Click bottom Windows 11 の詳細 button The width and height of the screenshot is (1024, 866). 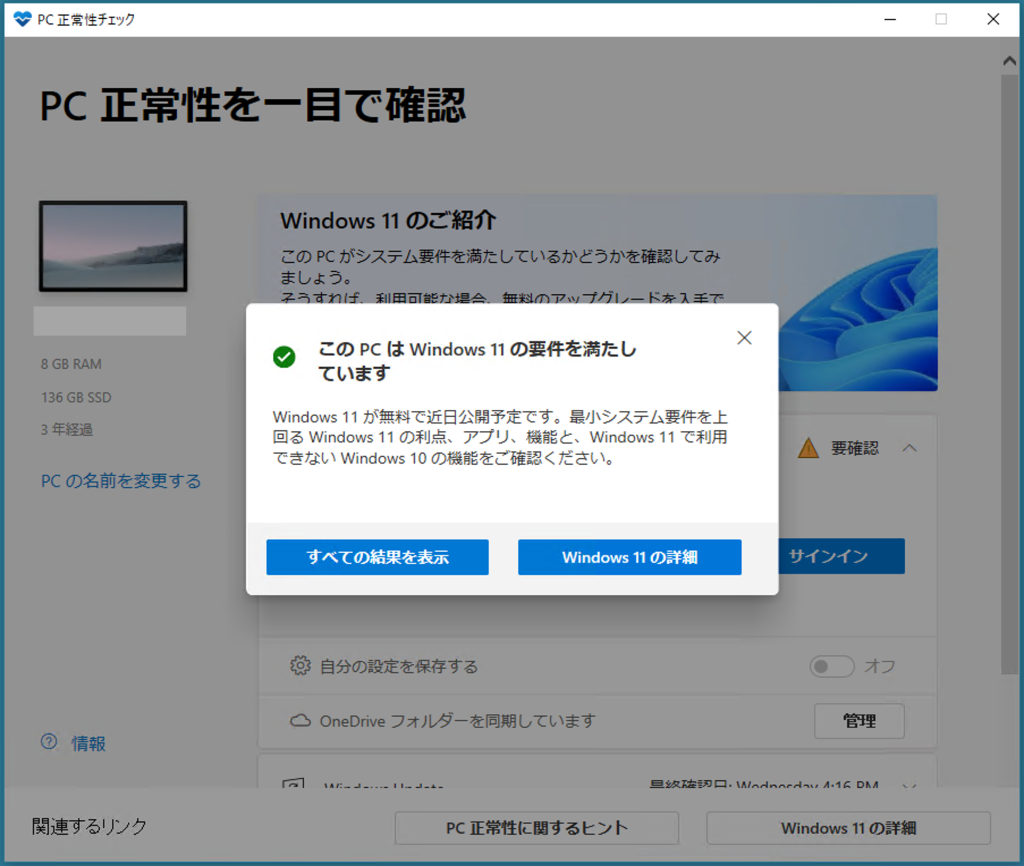pyautogui.click(x=848, y=828)
